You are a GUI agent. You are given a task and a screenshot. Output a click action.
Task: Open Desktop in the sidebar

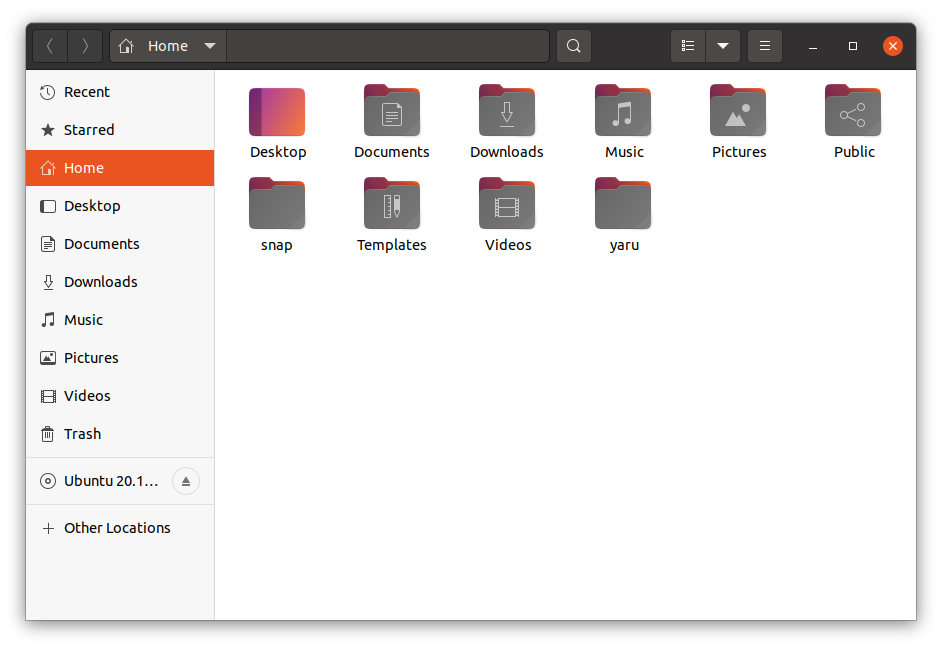pos(120,206)
